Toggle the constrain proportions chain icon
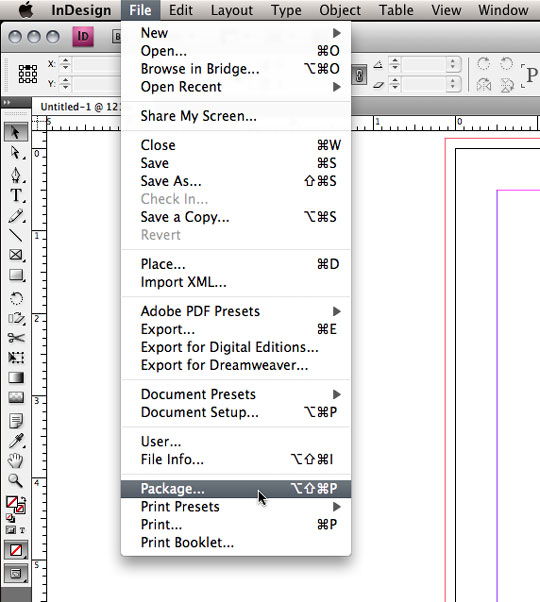Image resolution: width=540 pixels, height=602 pixels. point(359,75)
